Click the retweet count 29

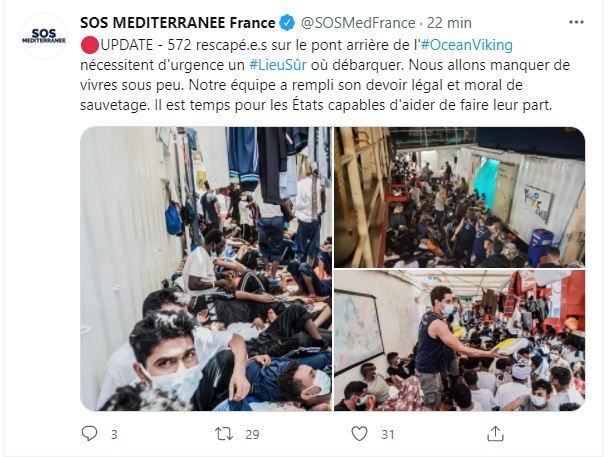click(252, 434)
